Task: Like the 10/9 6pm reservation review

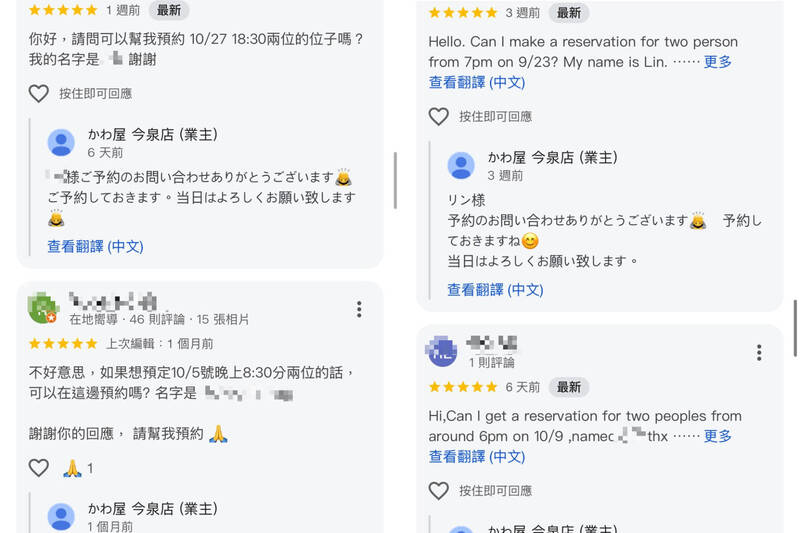Action: tap(438, 491)
